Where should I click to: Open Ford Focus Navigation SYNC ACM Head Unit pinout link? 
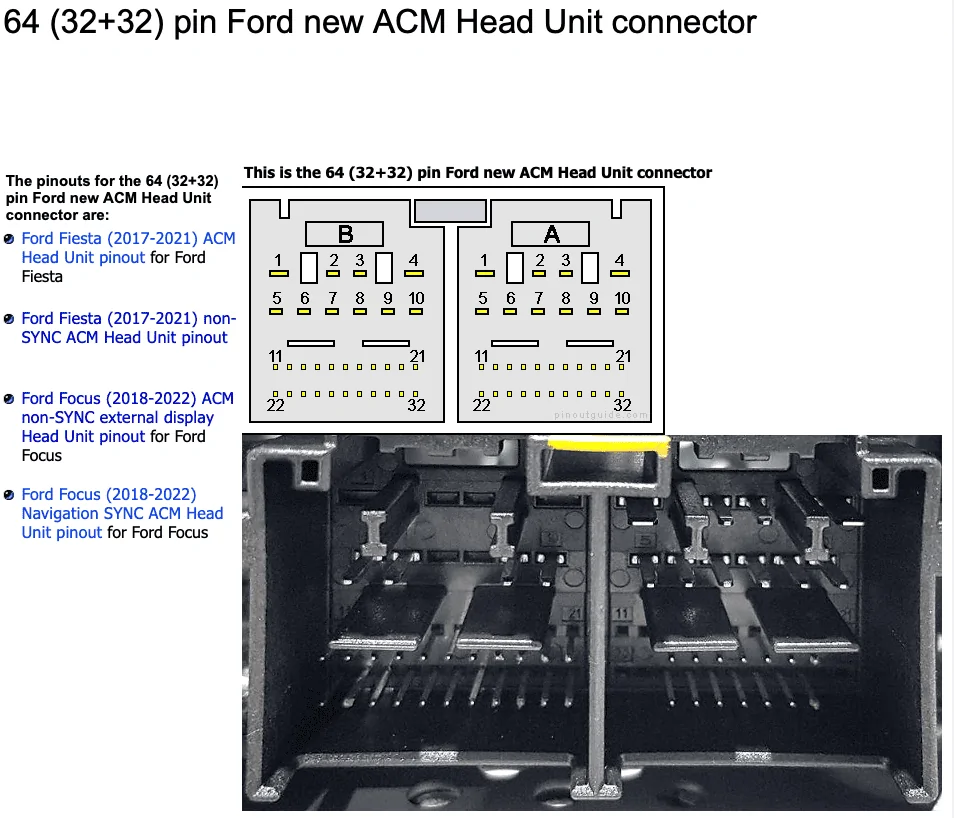click(122, 513)
